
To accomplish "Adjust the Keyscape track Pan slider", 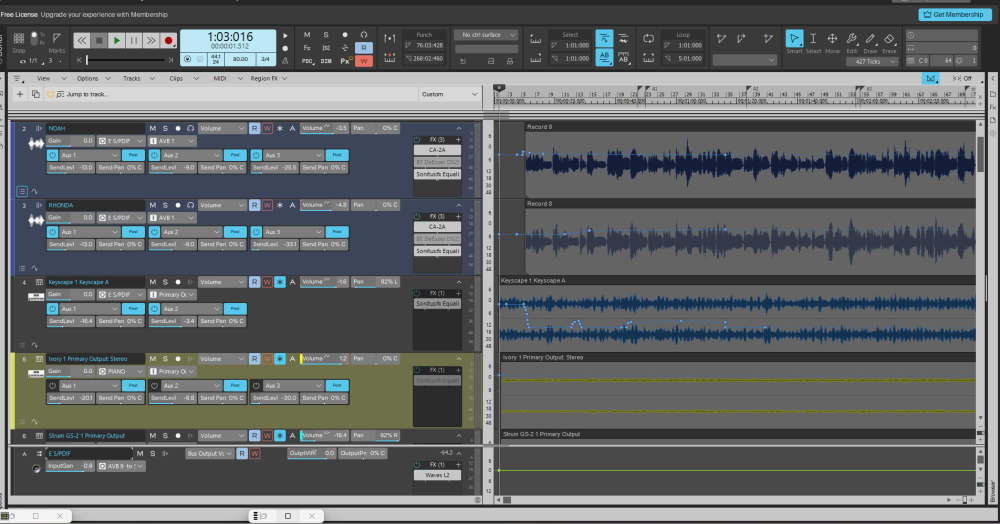I will pos(376,282).
